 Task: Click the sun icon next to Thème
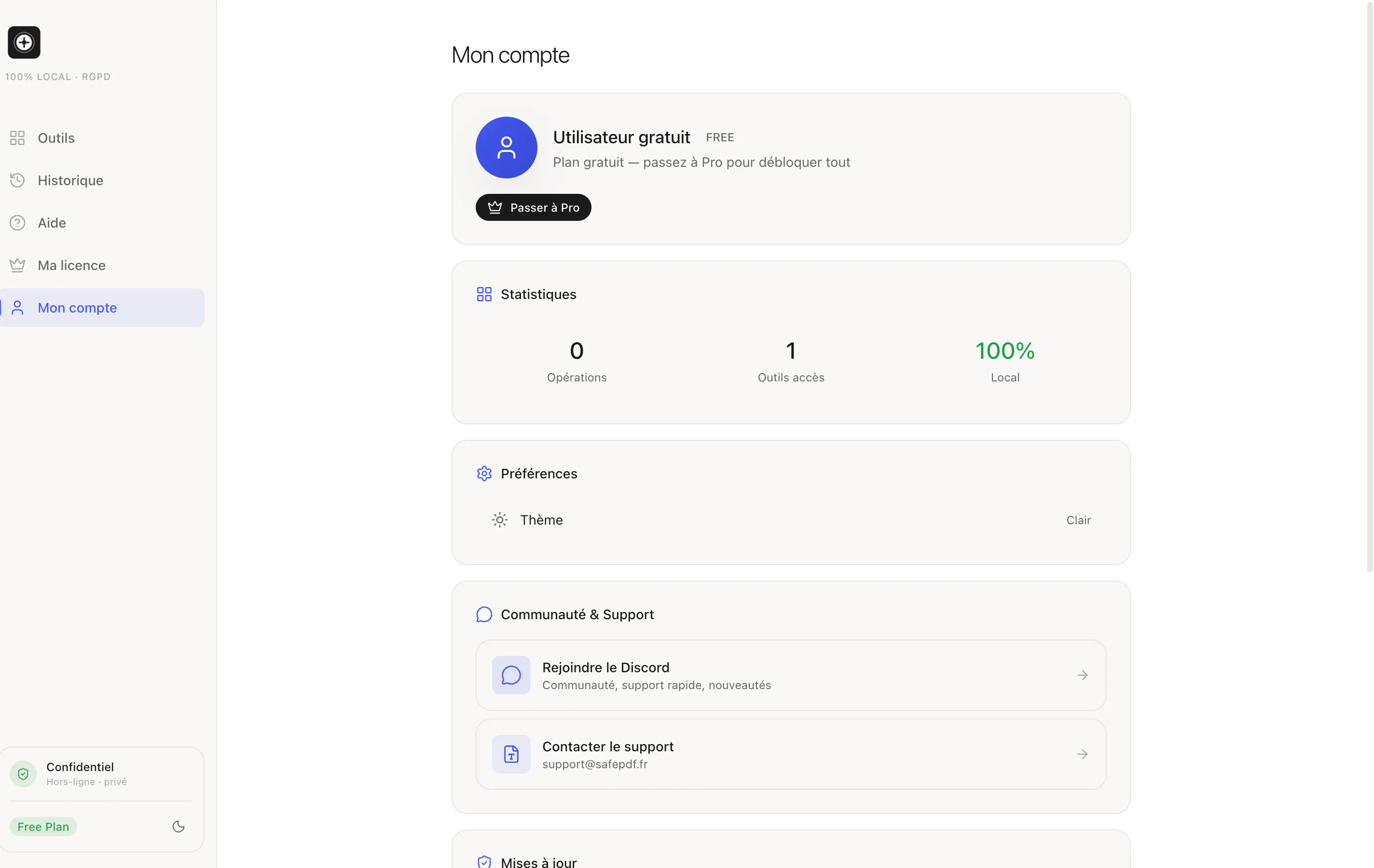500,519
